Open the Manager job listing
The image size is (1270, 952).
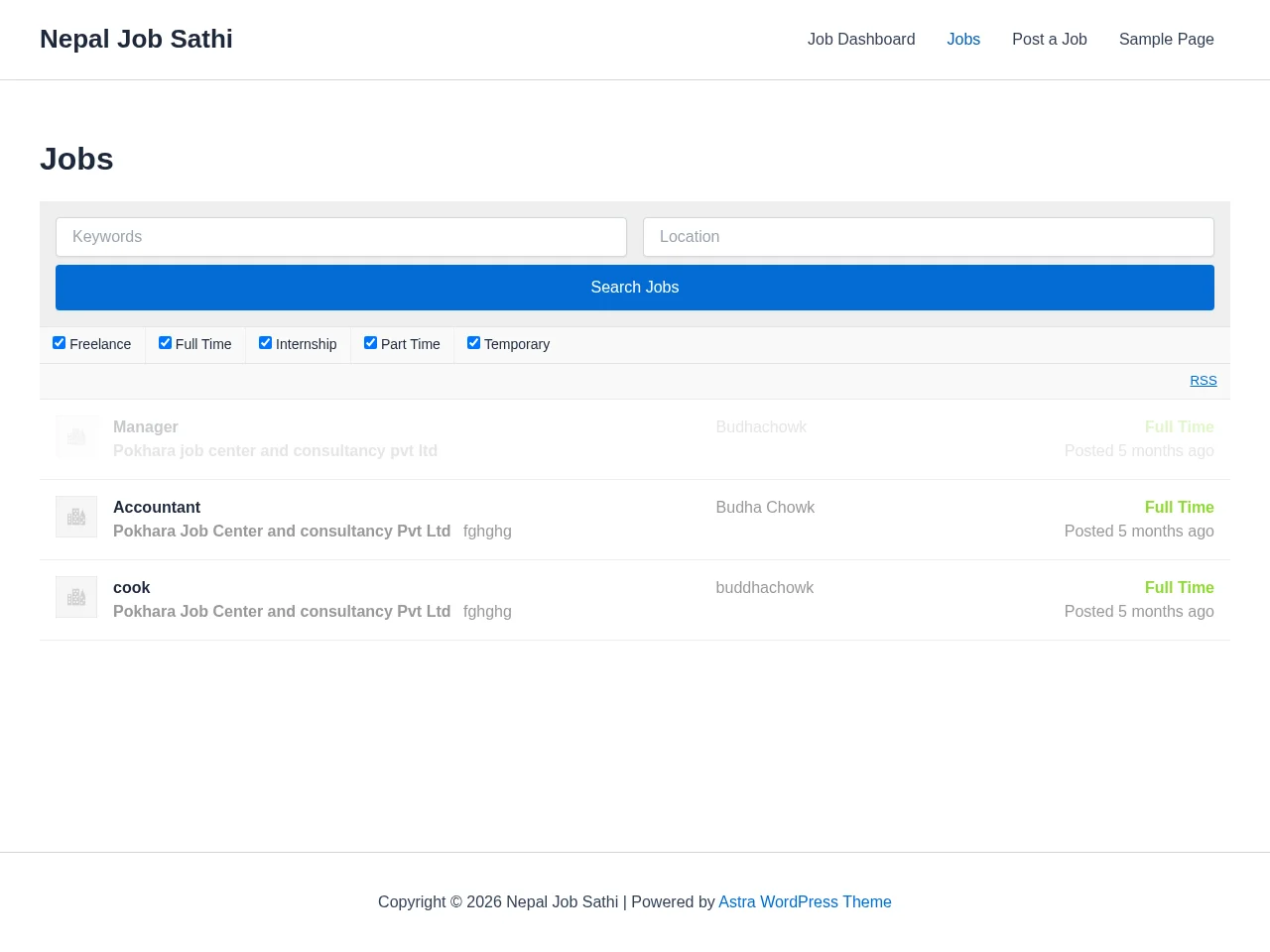[x=635, y=439]
